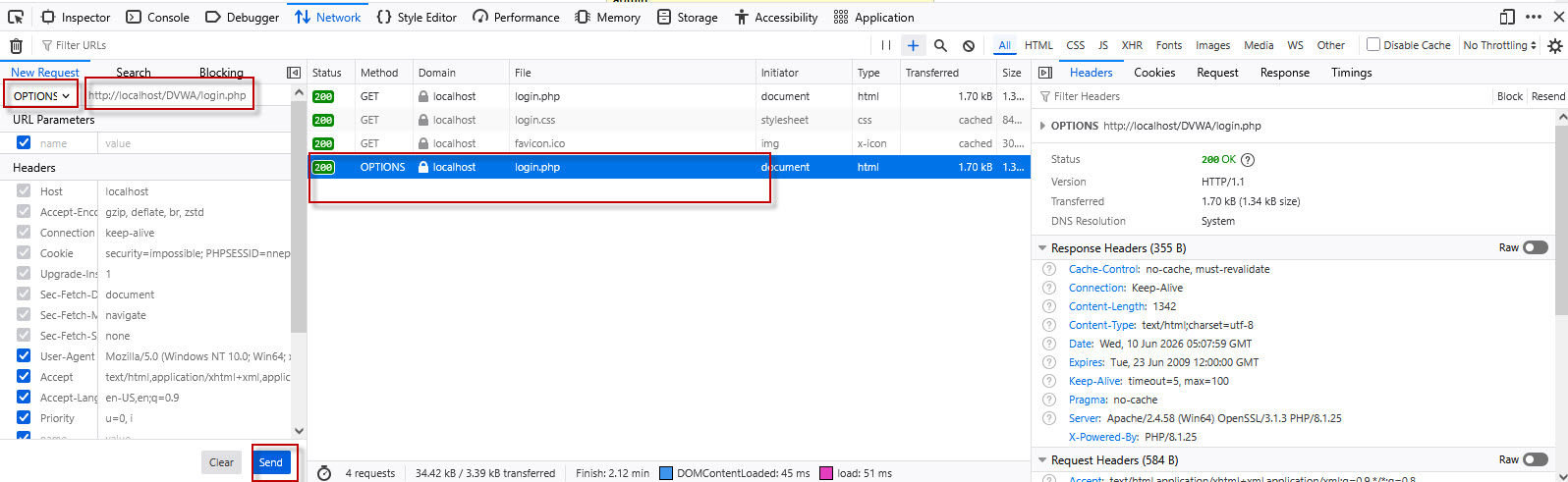Switch to the Search sidebar tab

[134, 73]
